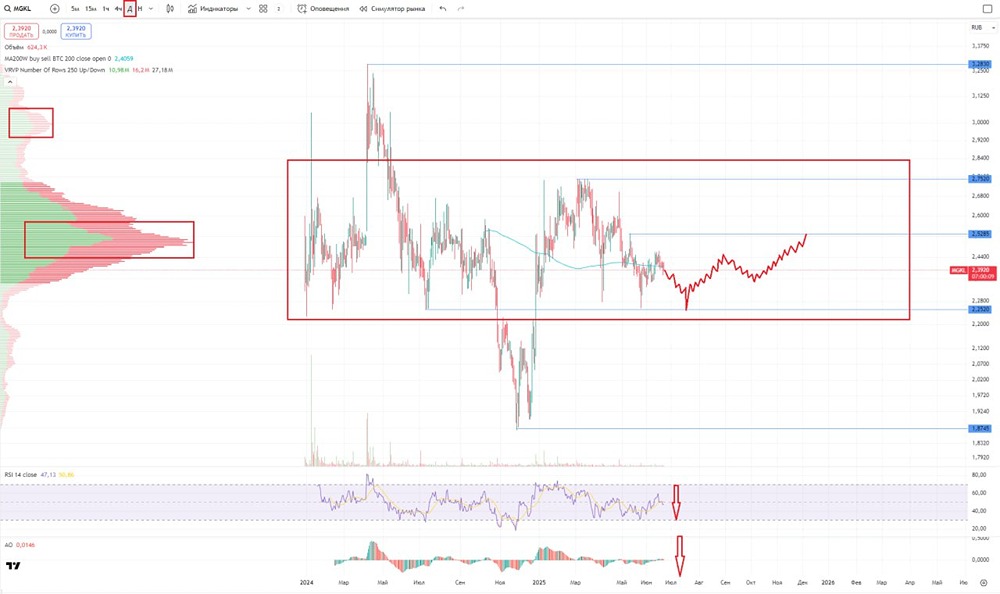Image resolution: width=1000 pixels, height=594 pixels.
Task: Click 2024 on the time axis
Action: pyautogui.click(x=307, y=583)
